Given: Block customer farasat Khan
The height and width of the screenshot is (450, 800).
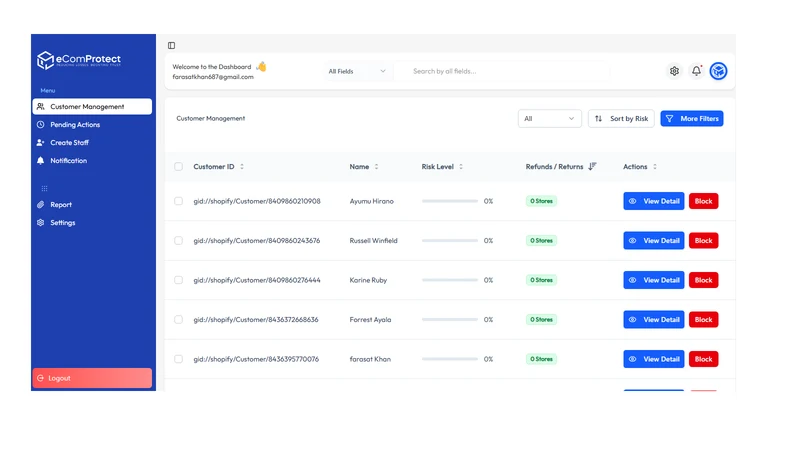Looking at the screenshot, I should [x=704, y=359].
